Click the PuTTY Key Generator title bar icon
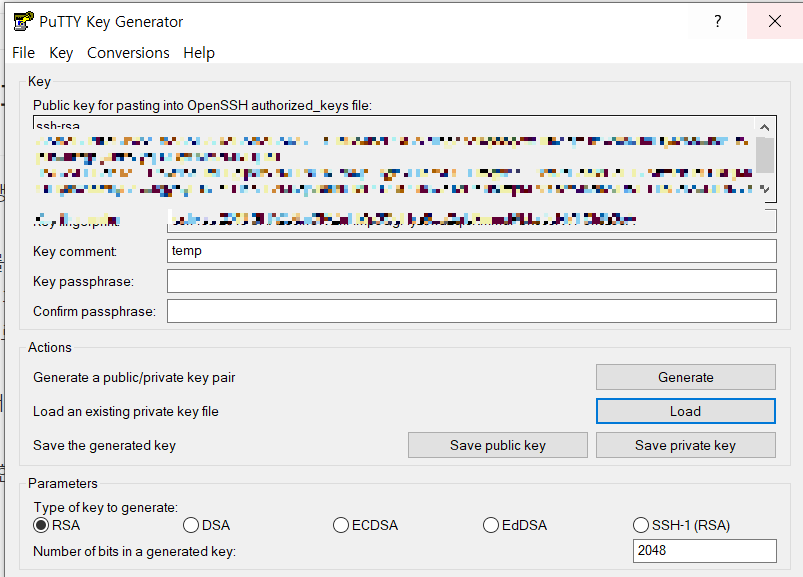The image size is (803, 577). (x=23, y=22)
